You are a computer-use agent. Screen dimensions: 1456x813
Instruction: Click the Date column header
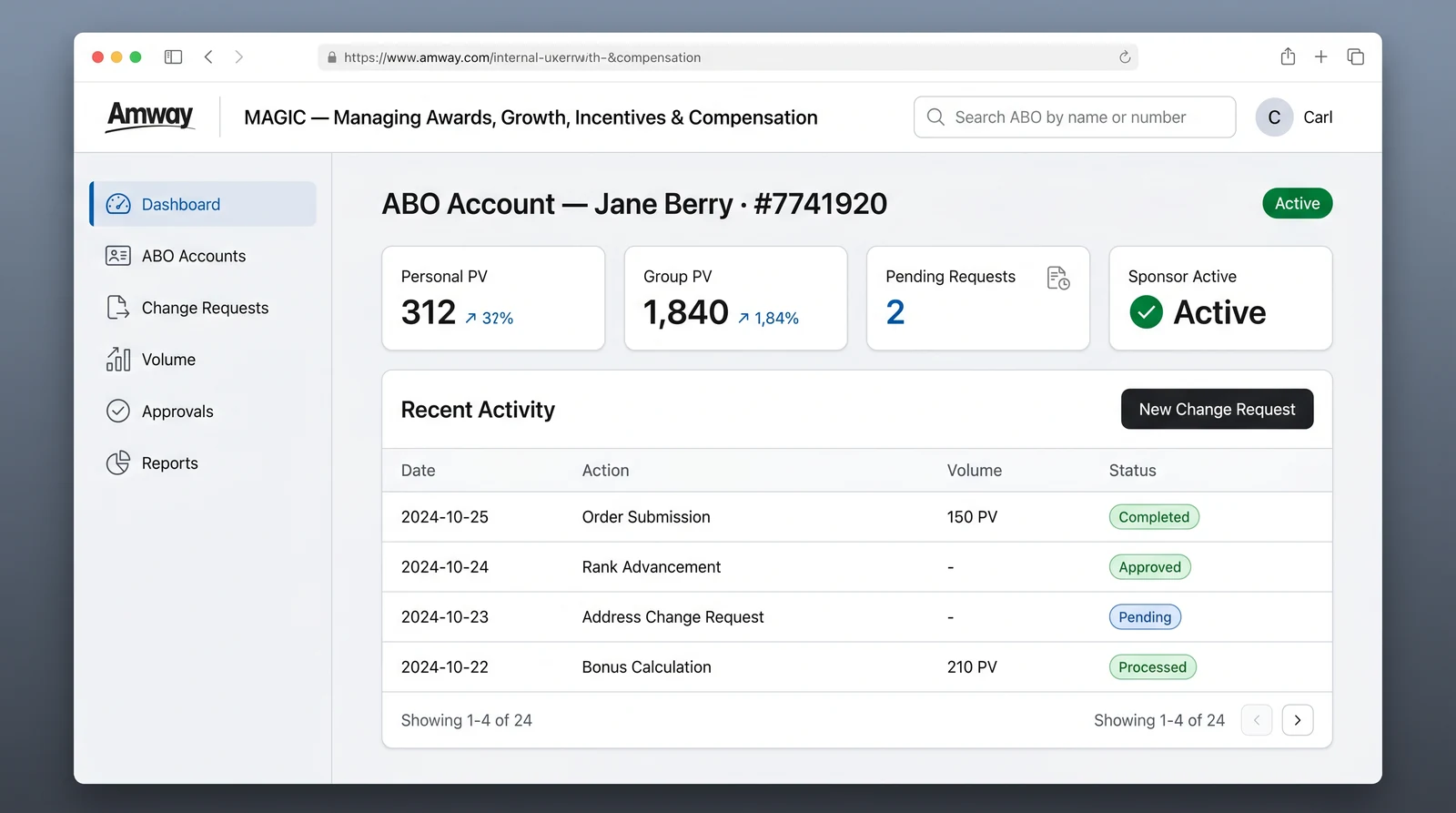418,471
